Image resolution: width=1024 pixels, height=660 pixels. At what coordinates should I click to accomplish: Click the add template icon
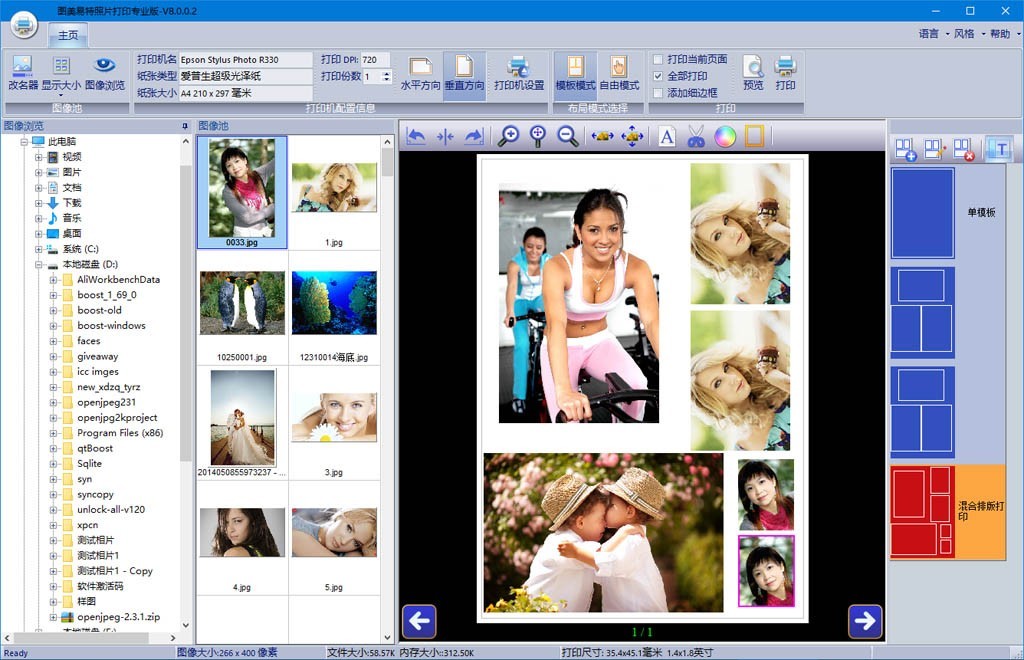(x=906, y=150)
